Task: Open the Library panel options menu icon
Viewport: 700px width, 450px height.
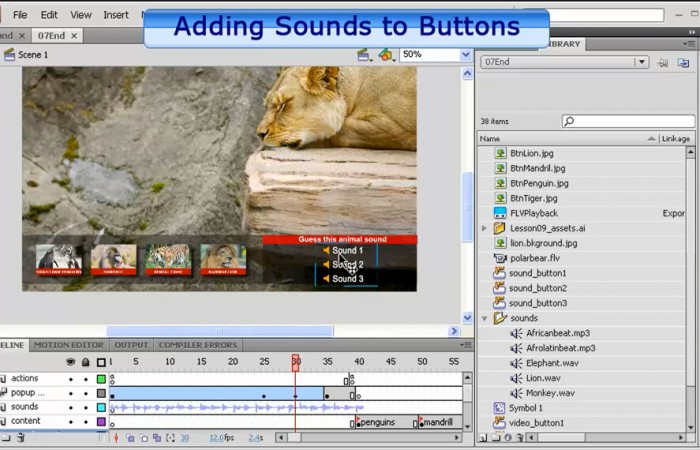Action: coord(689,44)
